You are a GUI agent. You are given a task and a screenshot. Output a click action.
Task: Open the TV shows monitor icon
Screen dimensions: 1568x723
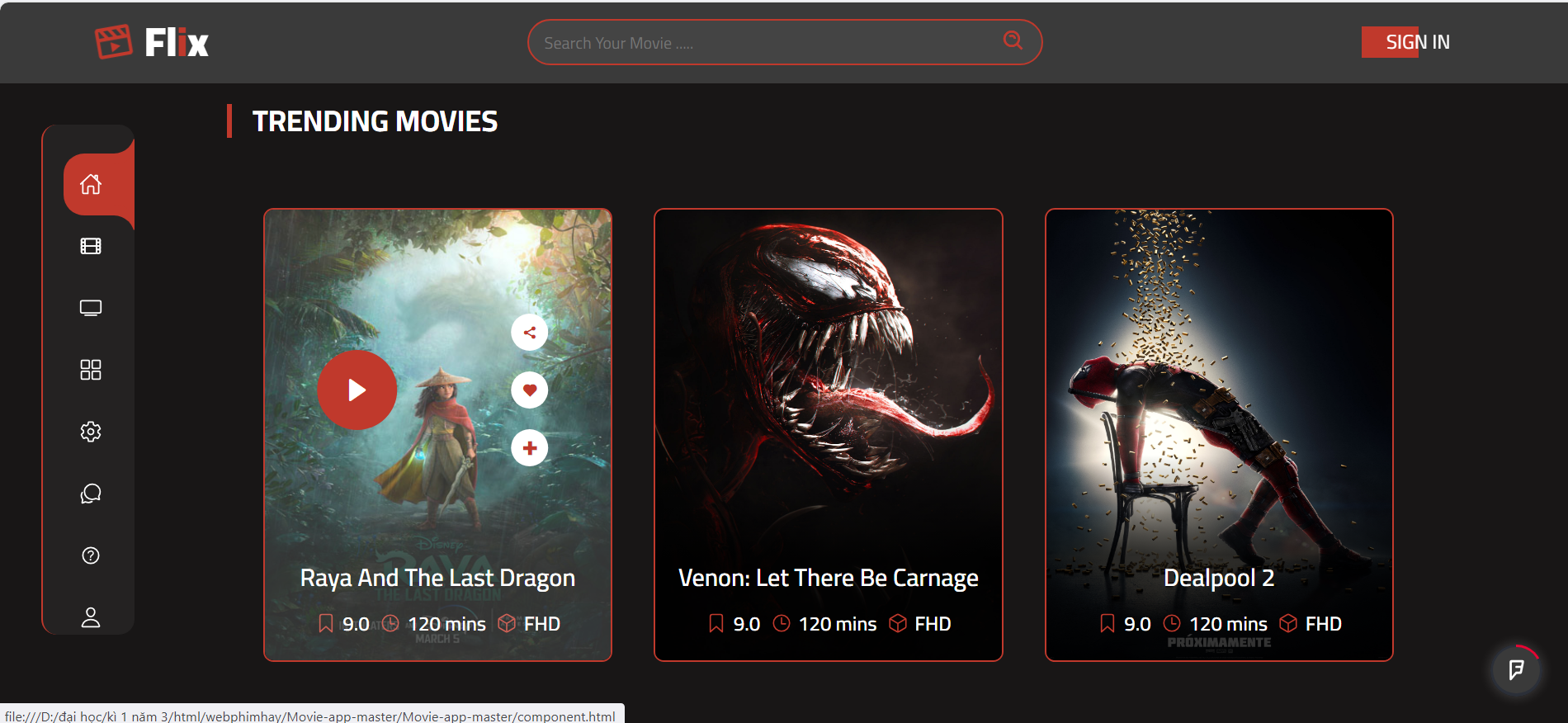coord(91,308)
